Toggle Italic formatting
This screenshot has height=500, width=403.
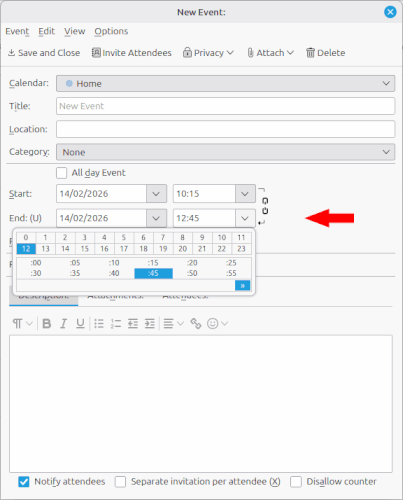coord(63,323)
